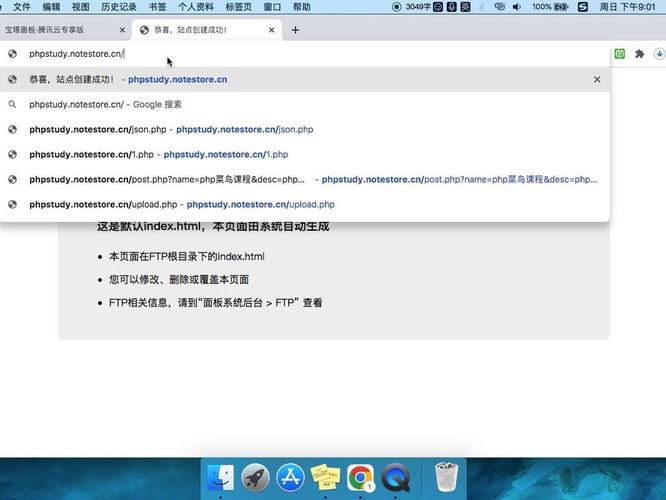This screenshot has width=666, height=500.
Task: Close the 恭喜，站点创建成功 tab
Action: coord(272,30)
